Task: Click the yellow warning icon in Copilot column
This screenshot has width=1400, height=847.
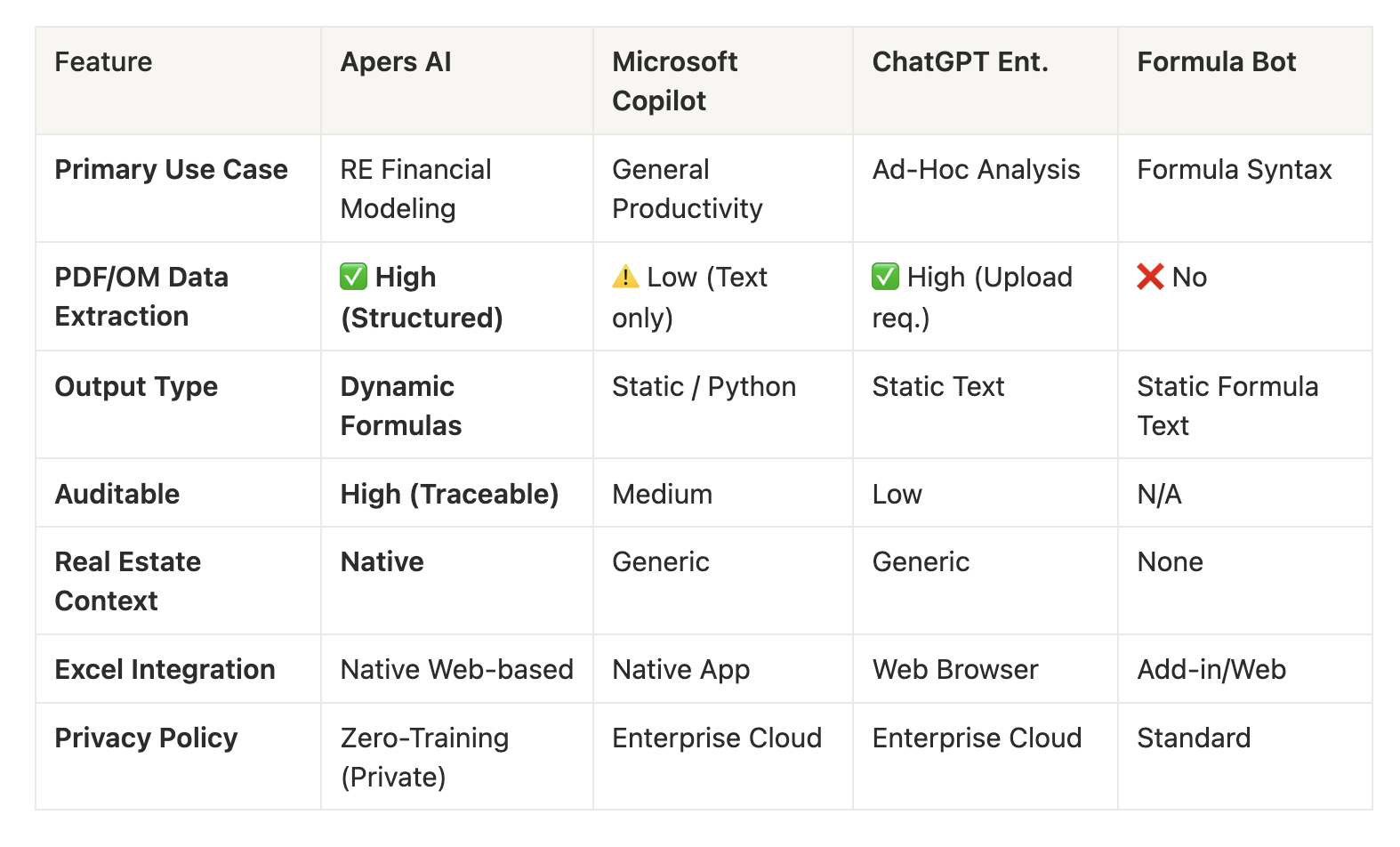Action: [625, 277]
